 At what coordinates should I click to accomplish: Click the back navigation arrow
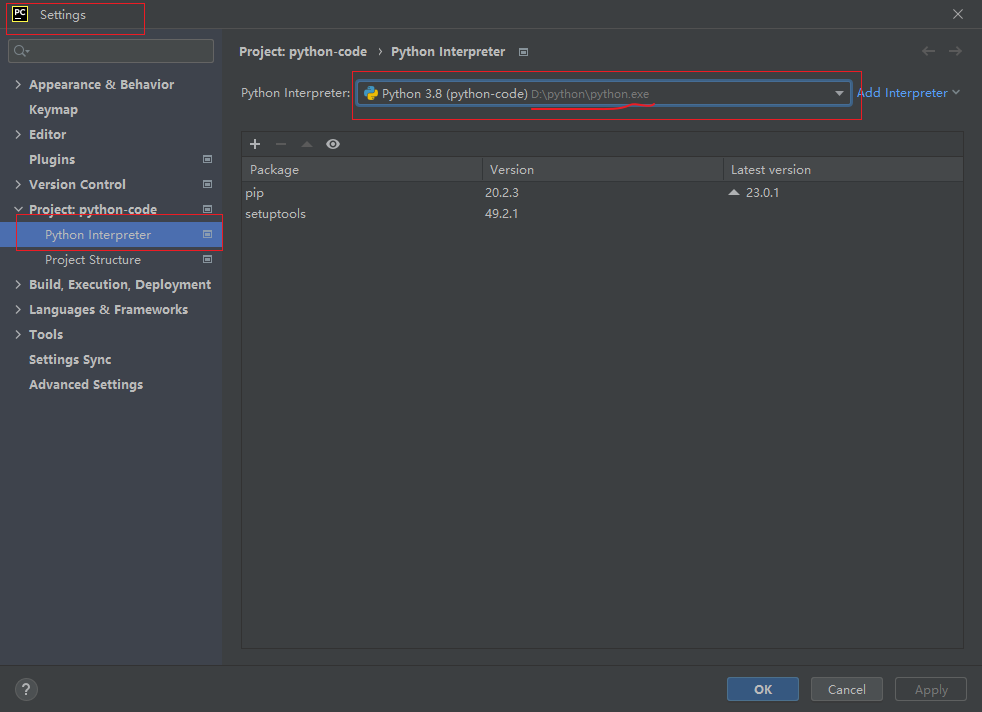928,51
